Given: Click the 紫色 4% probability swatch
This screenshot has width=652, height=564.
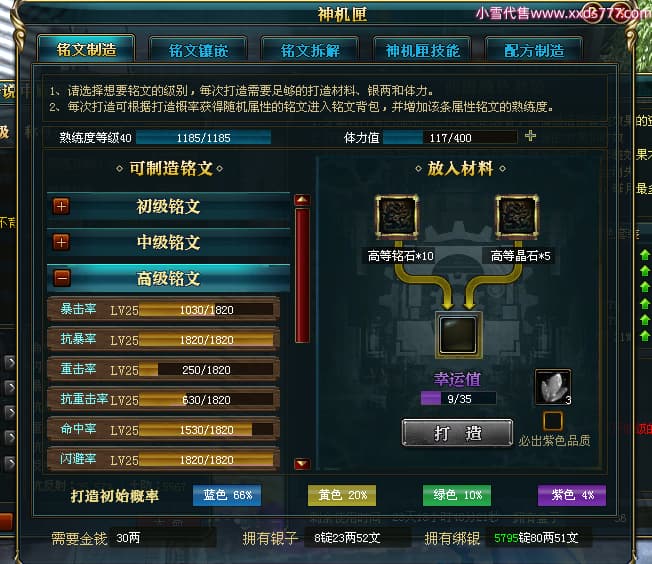Looking at the screenshot, I should tap(572, 495).
